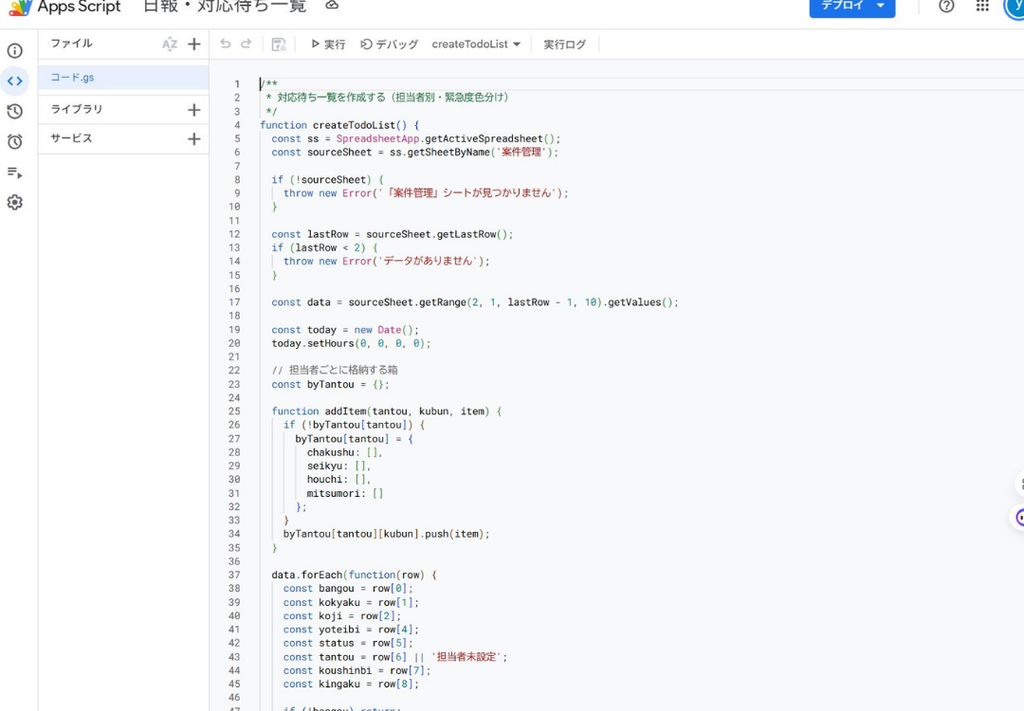Click the デプロイ deploy button

pos(852,7)
